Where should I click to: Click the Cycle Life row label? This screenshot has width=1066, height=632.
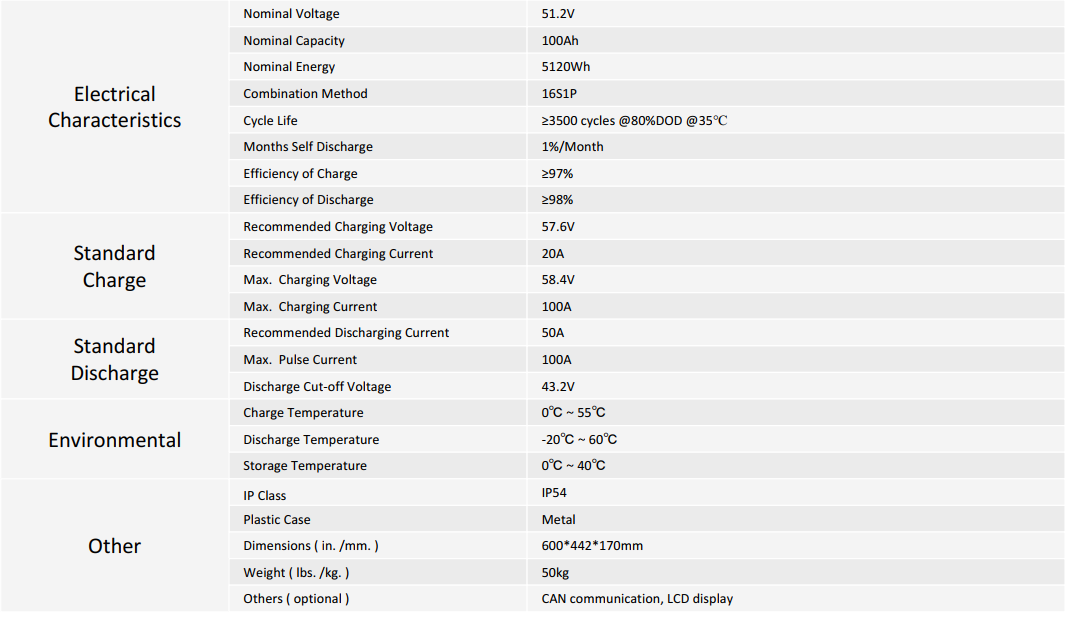click(270, 120)
